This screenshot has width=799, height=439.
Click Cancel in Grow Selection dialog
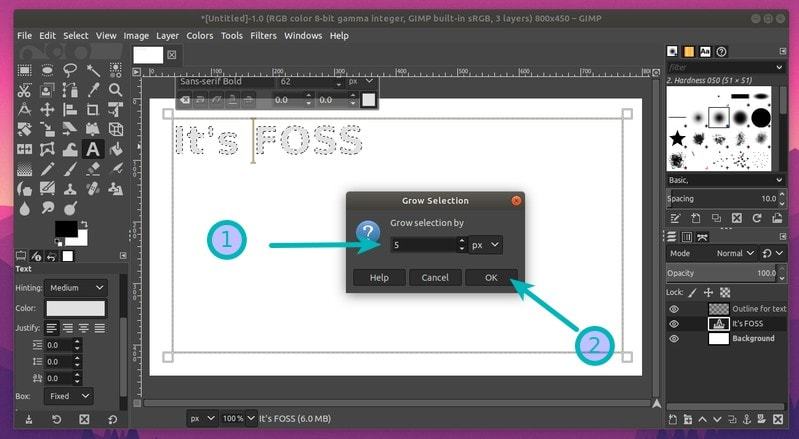pyautogui.click(x=435, y=277)
